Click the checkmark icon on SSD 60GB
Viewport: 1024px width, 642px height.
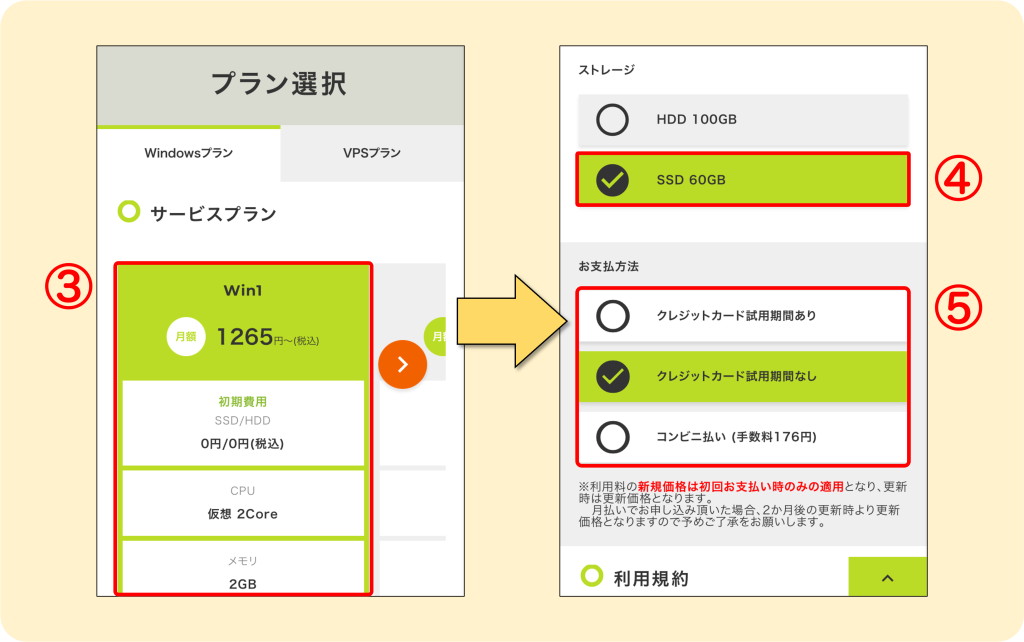(x=612, y=180)
